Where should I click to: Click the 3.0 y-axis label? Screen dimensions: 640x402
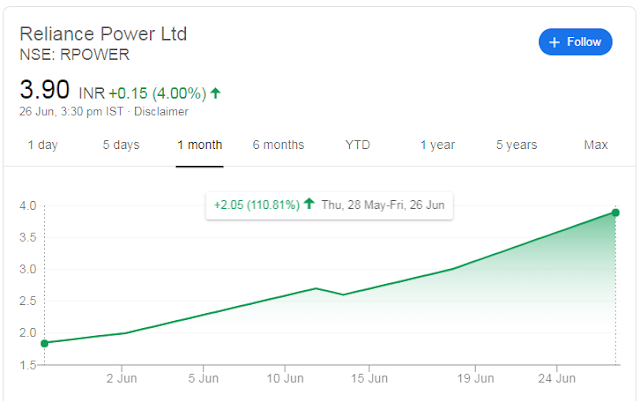click(x=28, y=269)
